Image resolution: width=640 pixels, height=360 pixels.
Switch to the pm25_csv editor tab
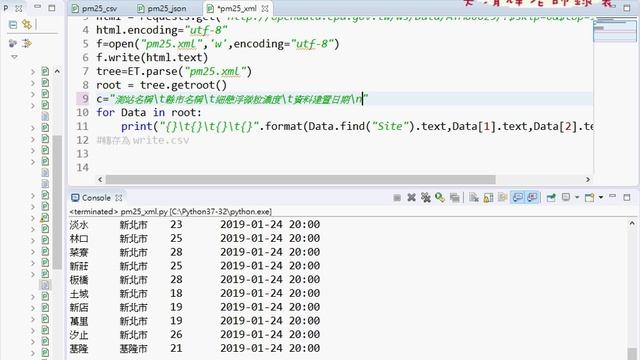click(94, 8)
